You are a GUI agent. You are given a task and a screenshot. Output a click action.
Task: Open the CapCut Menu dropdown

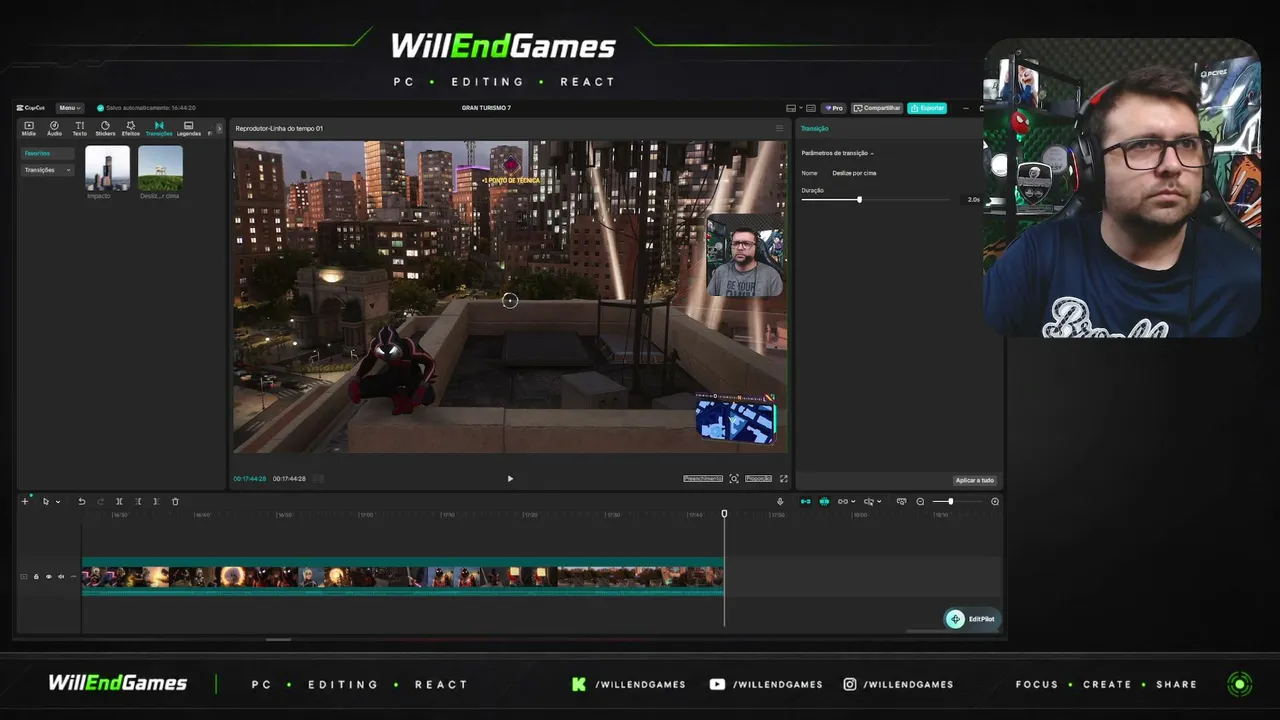coord(69,108)
